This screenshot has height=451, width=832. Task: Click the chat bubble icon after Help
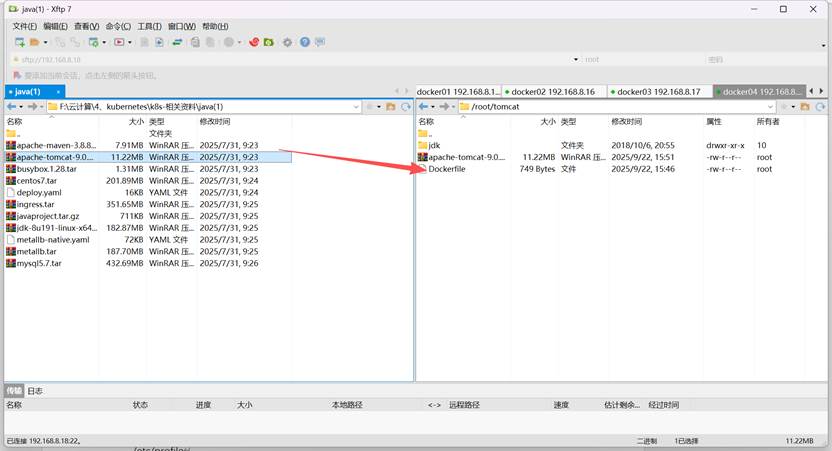(319, 42)
